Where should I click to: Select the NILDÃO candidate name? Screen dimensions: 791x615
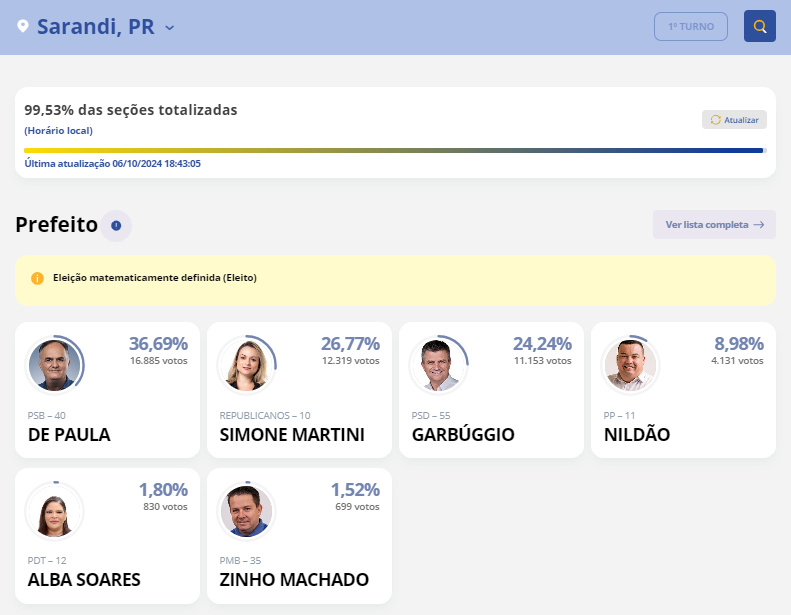pos(637,435)
